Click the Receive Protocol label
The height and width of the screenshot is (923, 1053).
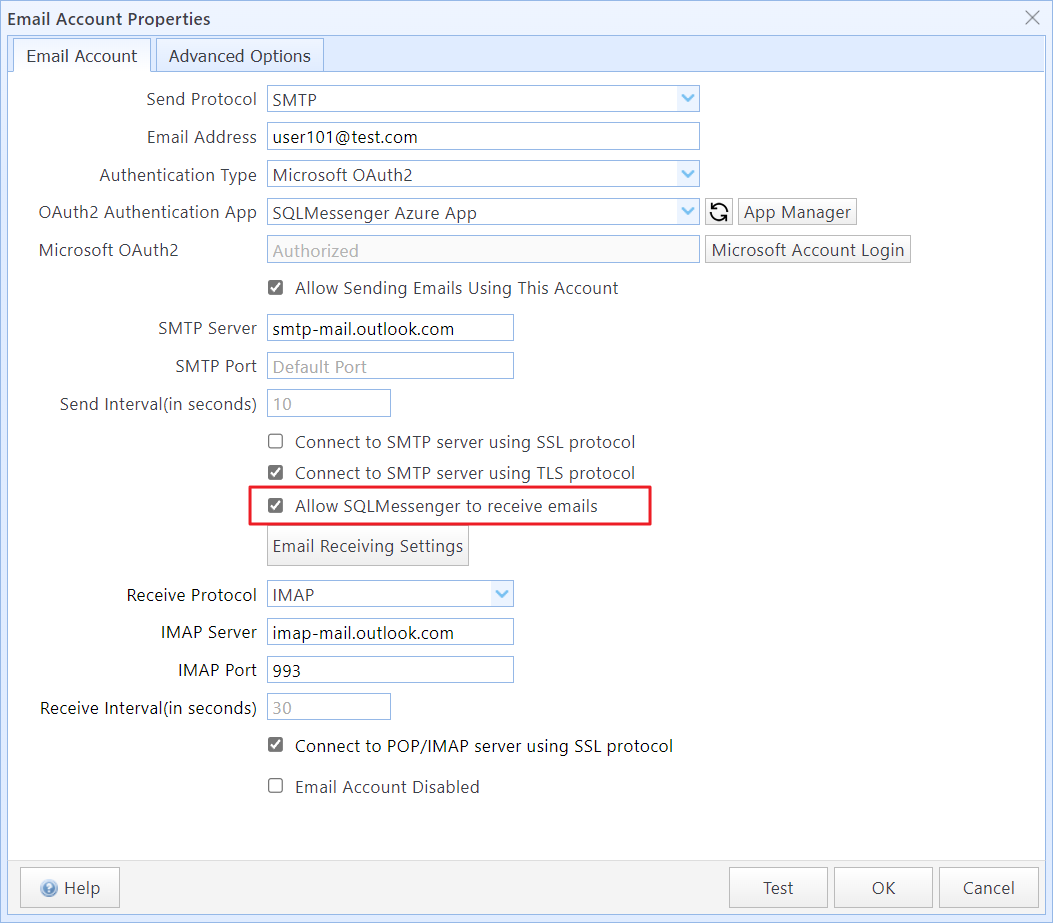point(191,595)
